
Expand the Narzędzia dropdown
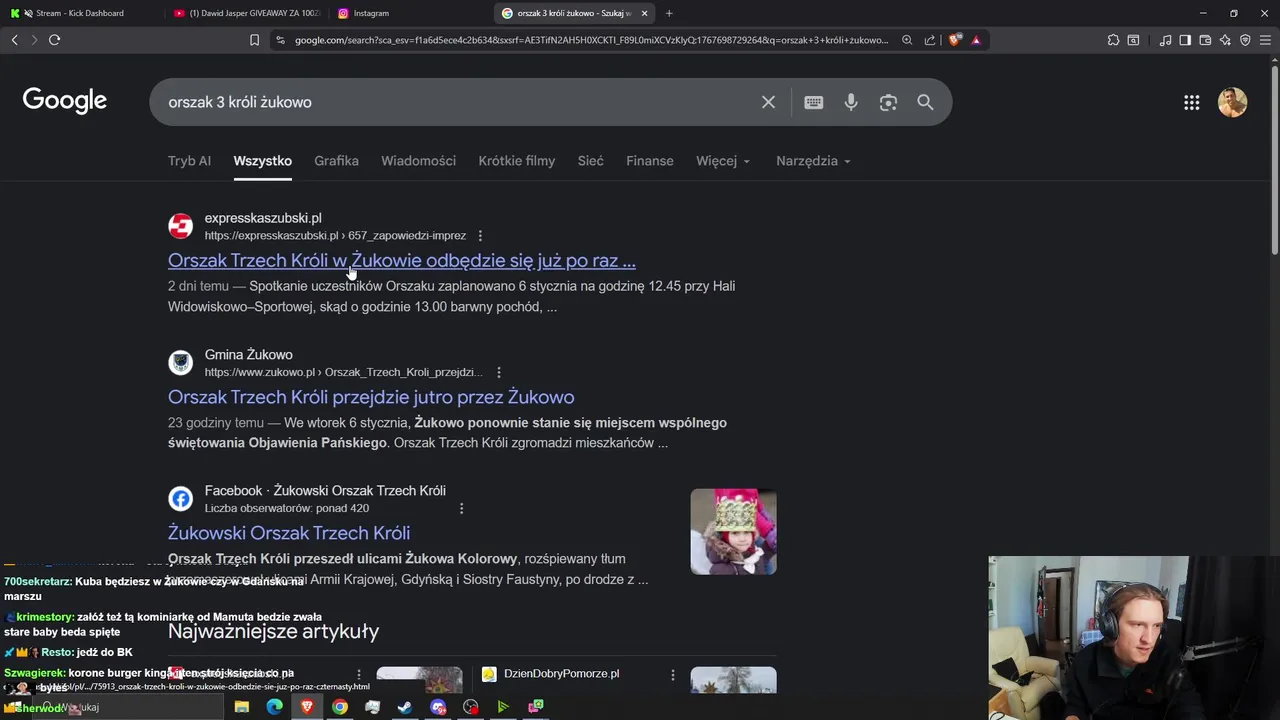(813, 161)
